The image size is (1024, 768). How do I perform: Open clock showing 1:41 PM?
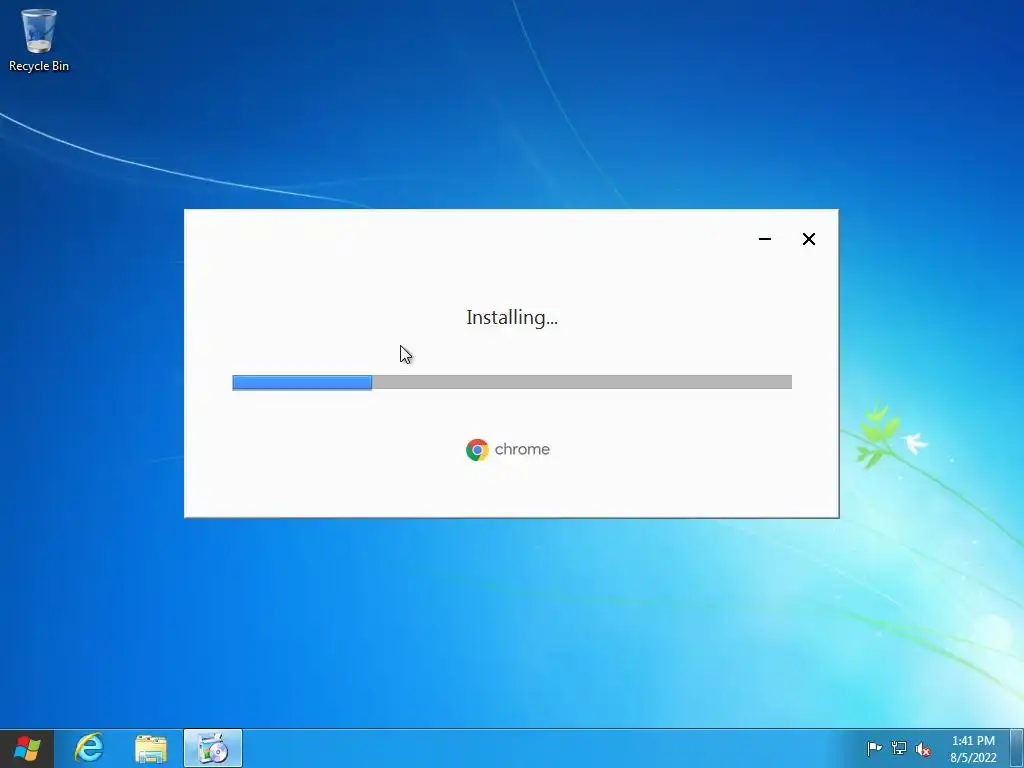click(x=973, y=749)
